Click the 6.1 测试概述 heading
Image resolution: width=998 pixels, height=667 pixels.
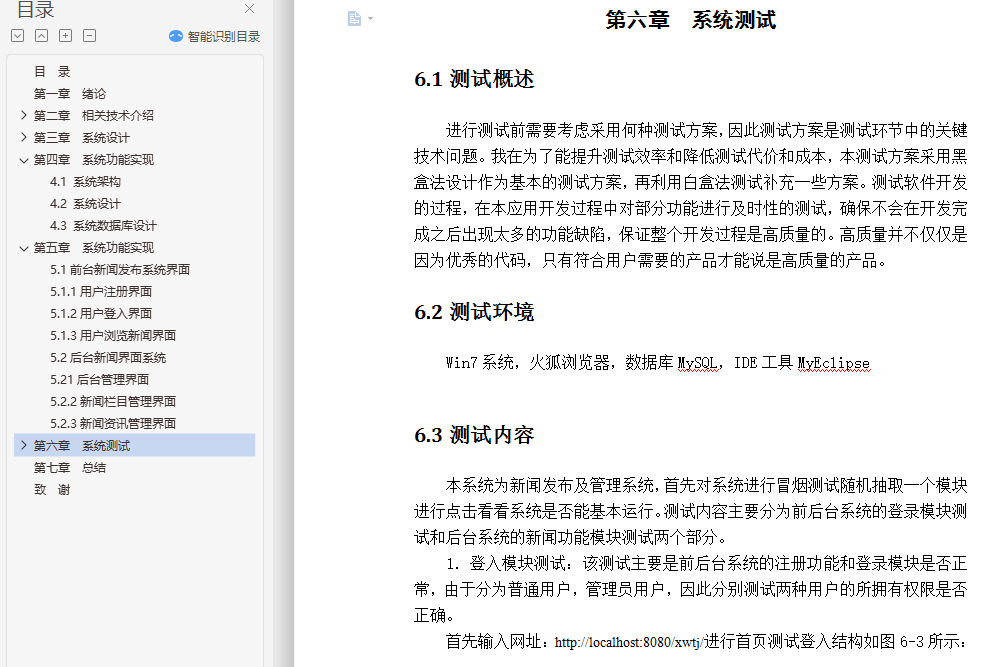click(474, 79)
